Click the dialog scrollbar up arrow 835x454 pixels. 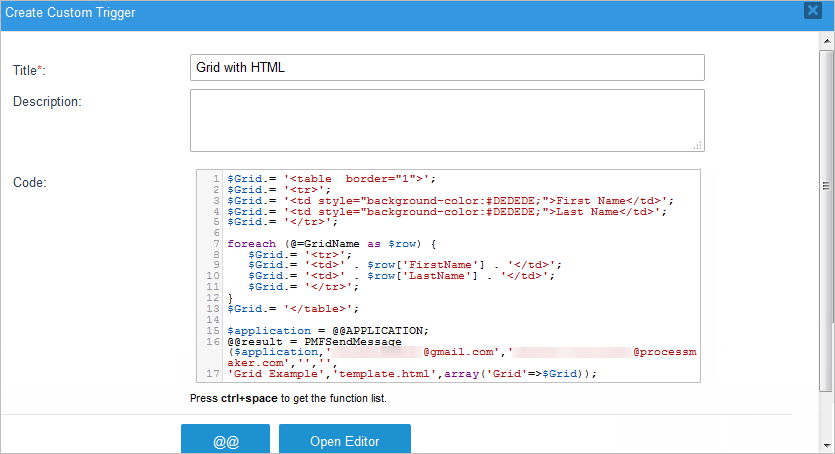point(826,41)
